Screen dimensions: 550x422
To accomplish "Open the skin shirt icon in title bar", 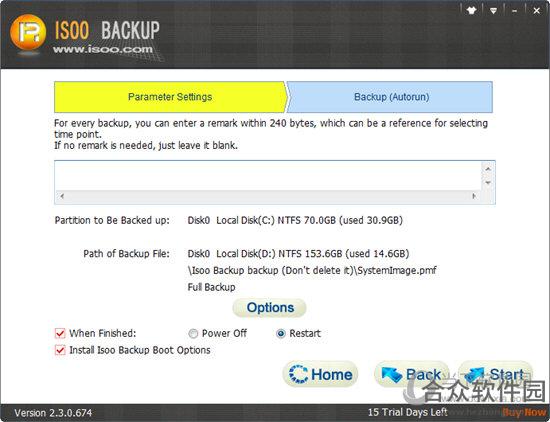I will click(471, 11).
